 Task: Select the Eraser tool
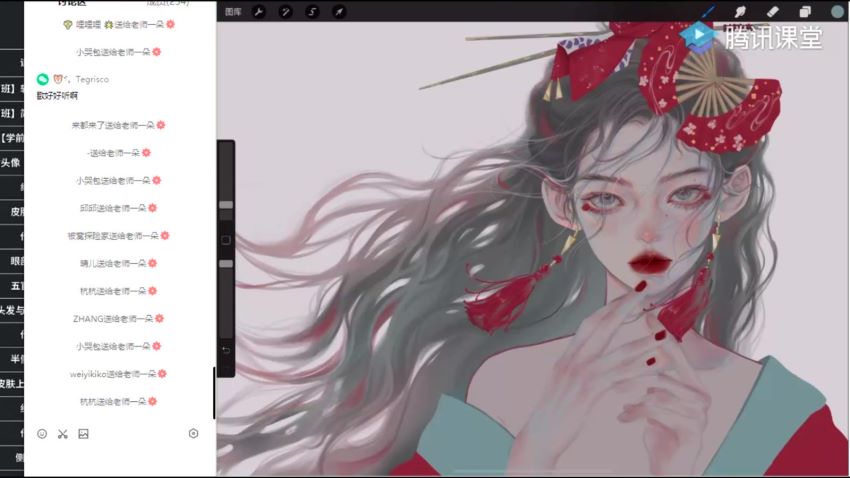click(772, 11)
